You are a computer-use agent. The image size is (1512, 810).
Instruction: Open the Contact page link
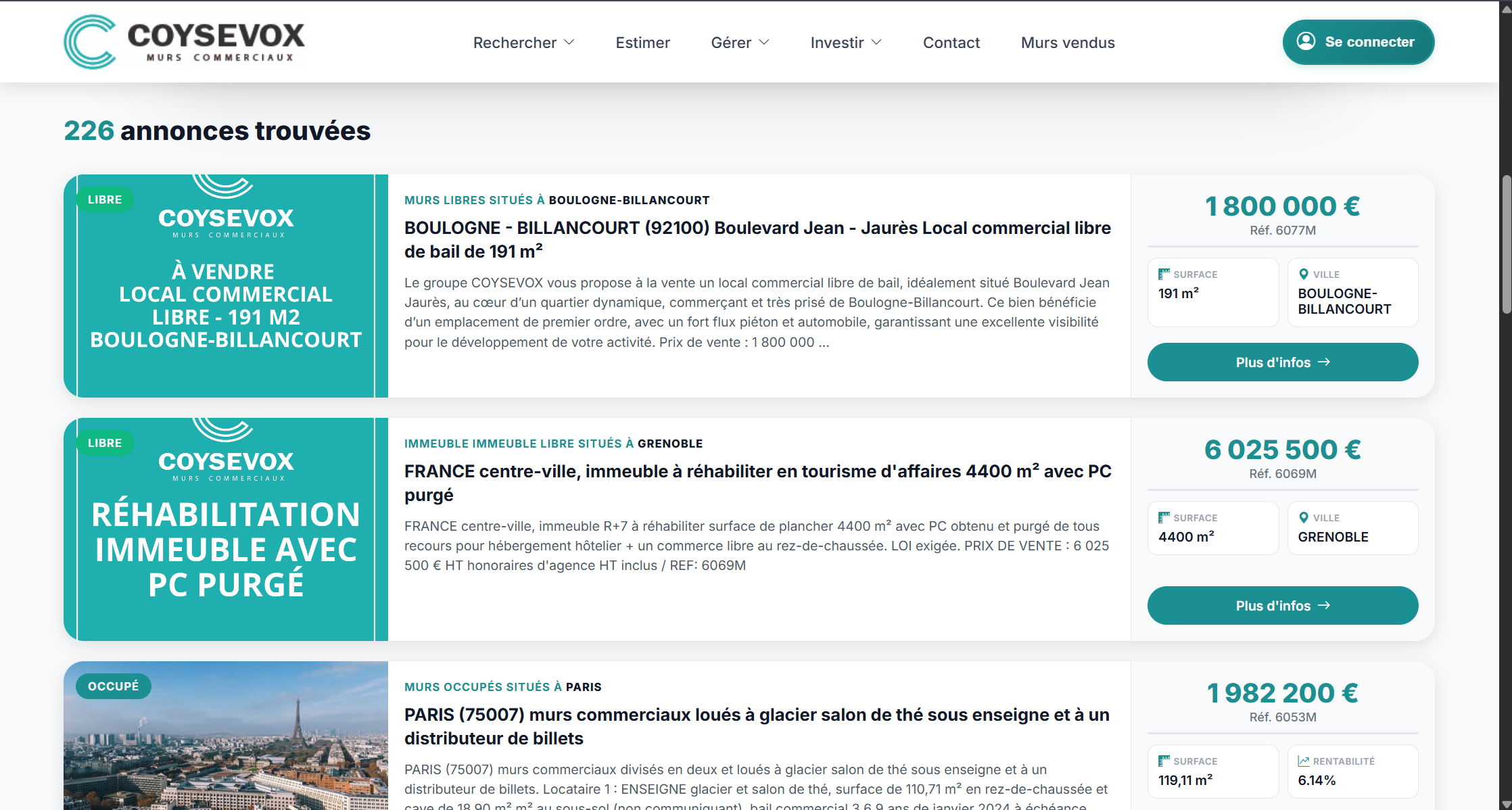[x=951, y=43]
